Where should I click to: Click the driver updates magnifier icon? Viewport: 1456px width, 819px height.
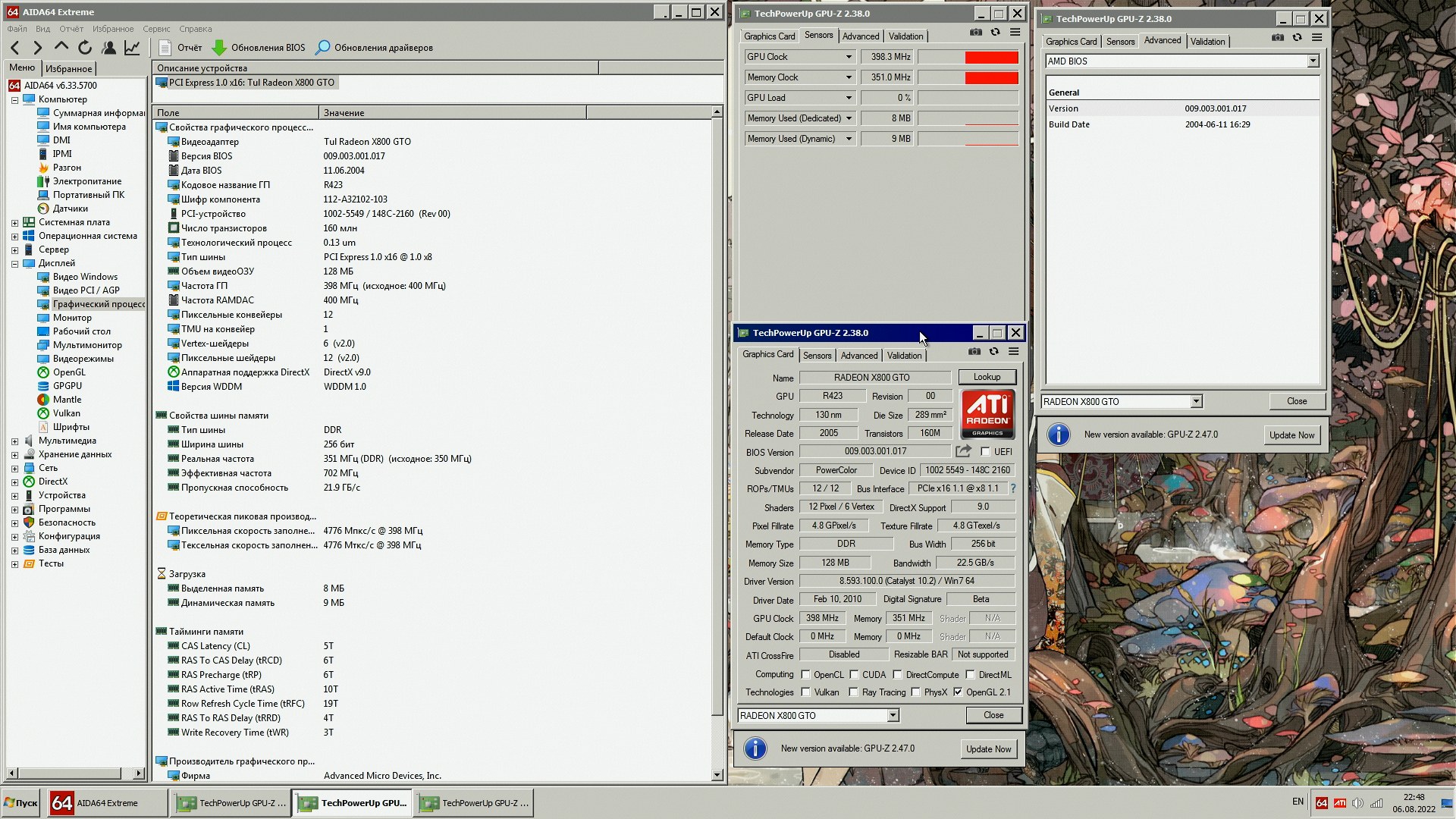tap(322, 48)
